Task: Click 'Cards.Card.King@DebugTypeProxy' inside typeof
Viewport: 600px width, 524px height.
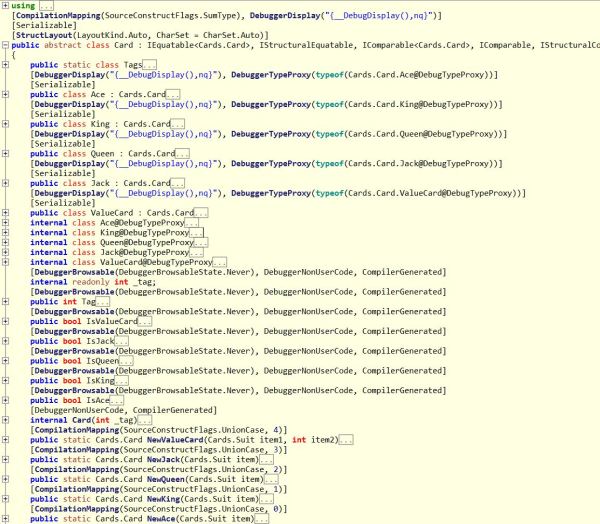Action: [x=418, y=104]
